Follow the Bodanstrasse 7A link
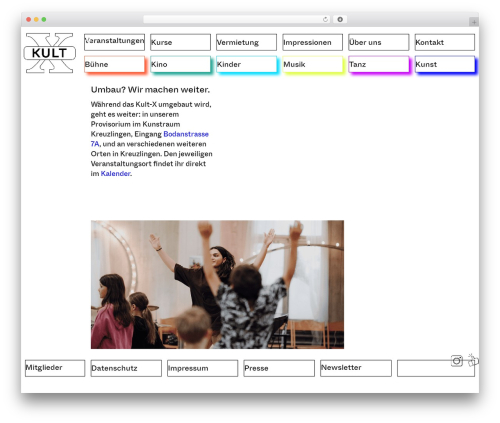This screenshot has width=500, height=423. (186, 134)
